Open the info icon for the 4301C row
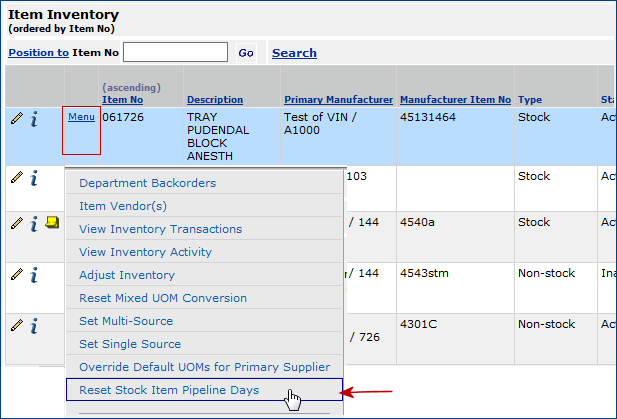Viewport: 617px width, 419px height. point(34,325)
